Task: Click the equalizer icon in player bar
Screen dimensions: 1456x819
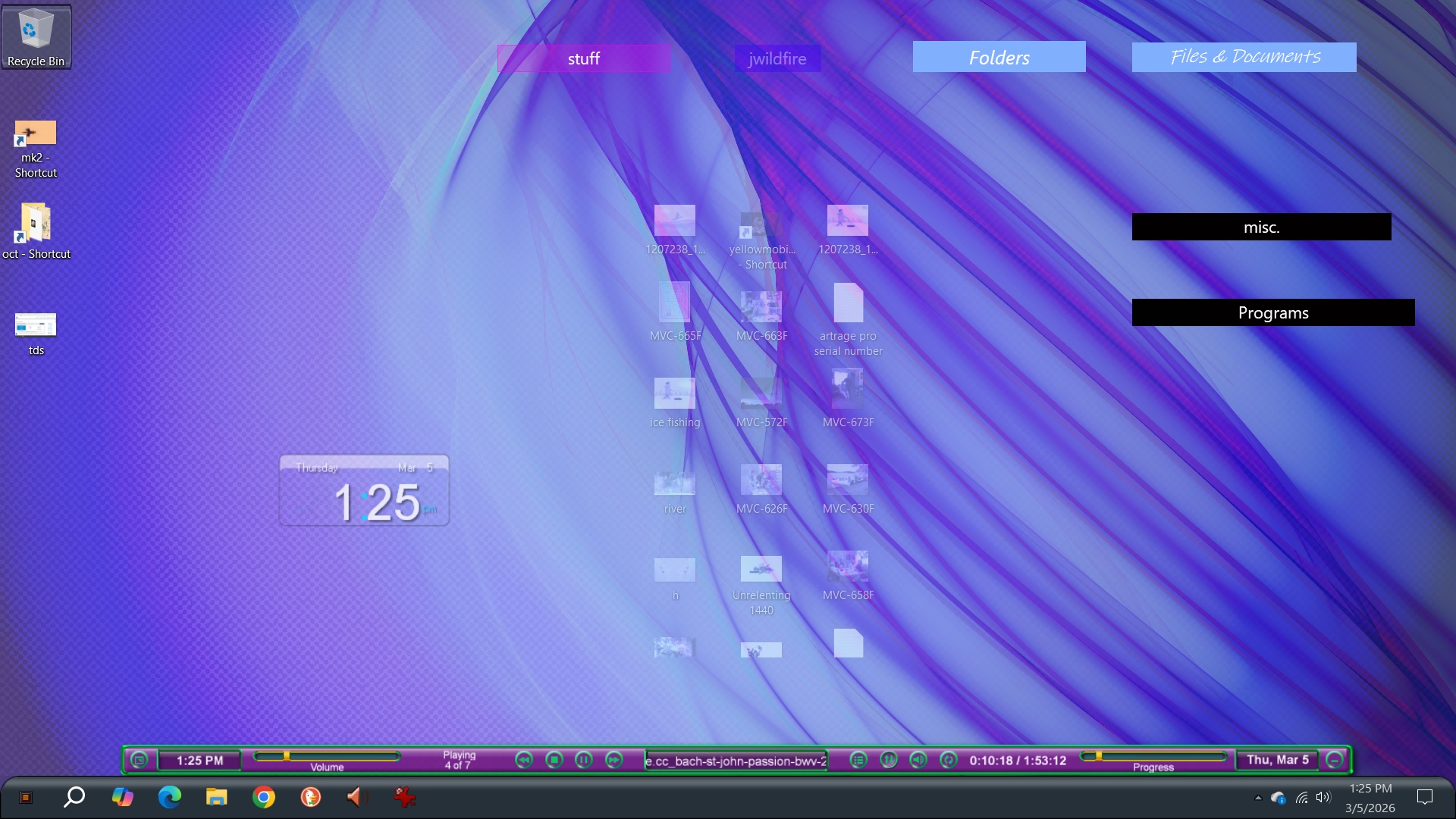Action: pos(888,760)
